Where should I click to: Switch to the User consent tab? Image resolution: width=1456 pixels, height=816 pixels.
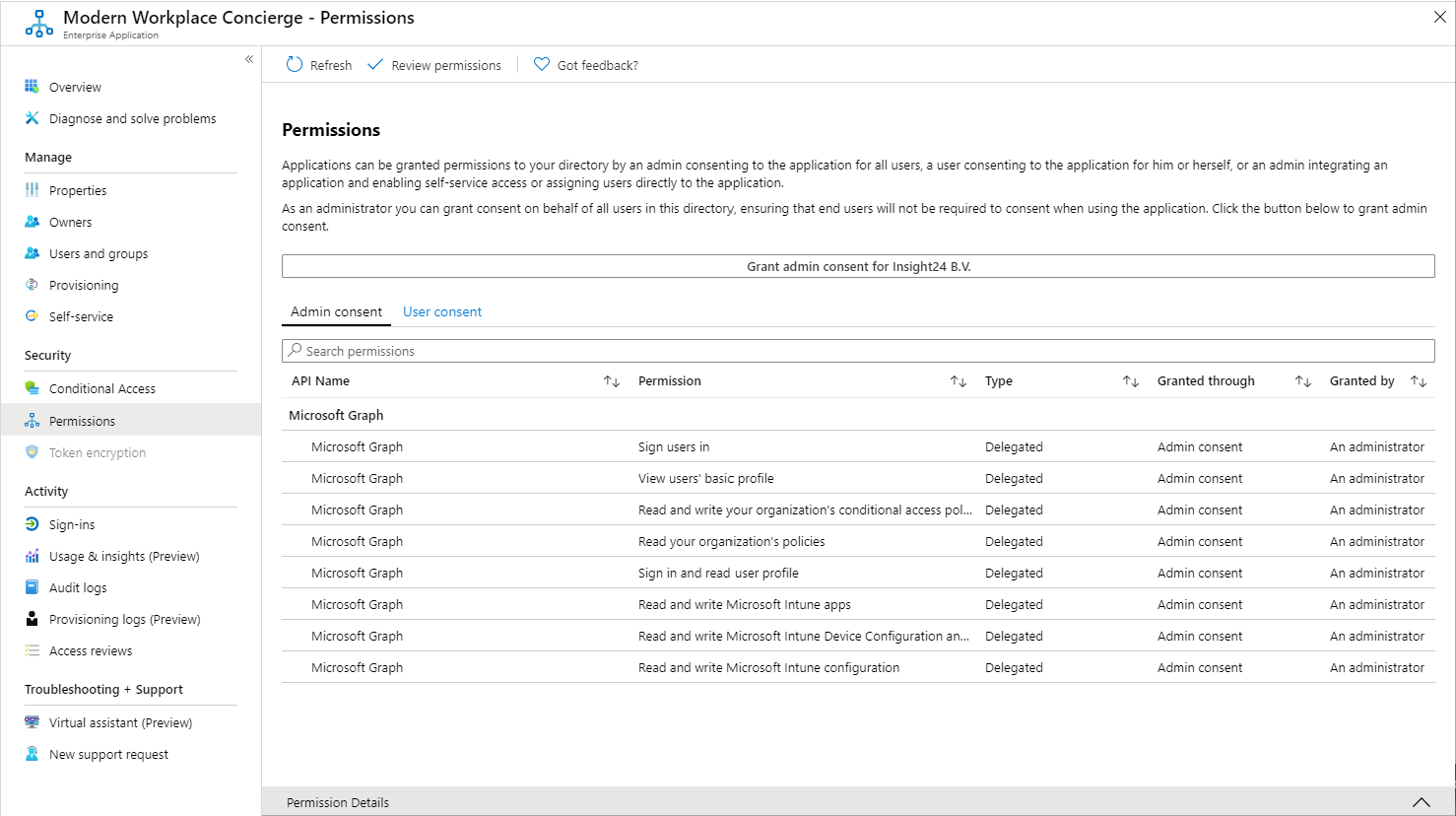click(442, 311)
